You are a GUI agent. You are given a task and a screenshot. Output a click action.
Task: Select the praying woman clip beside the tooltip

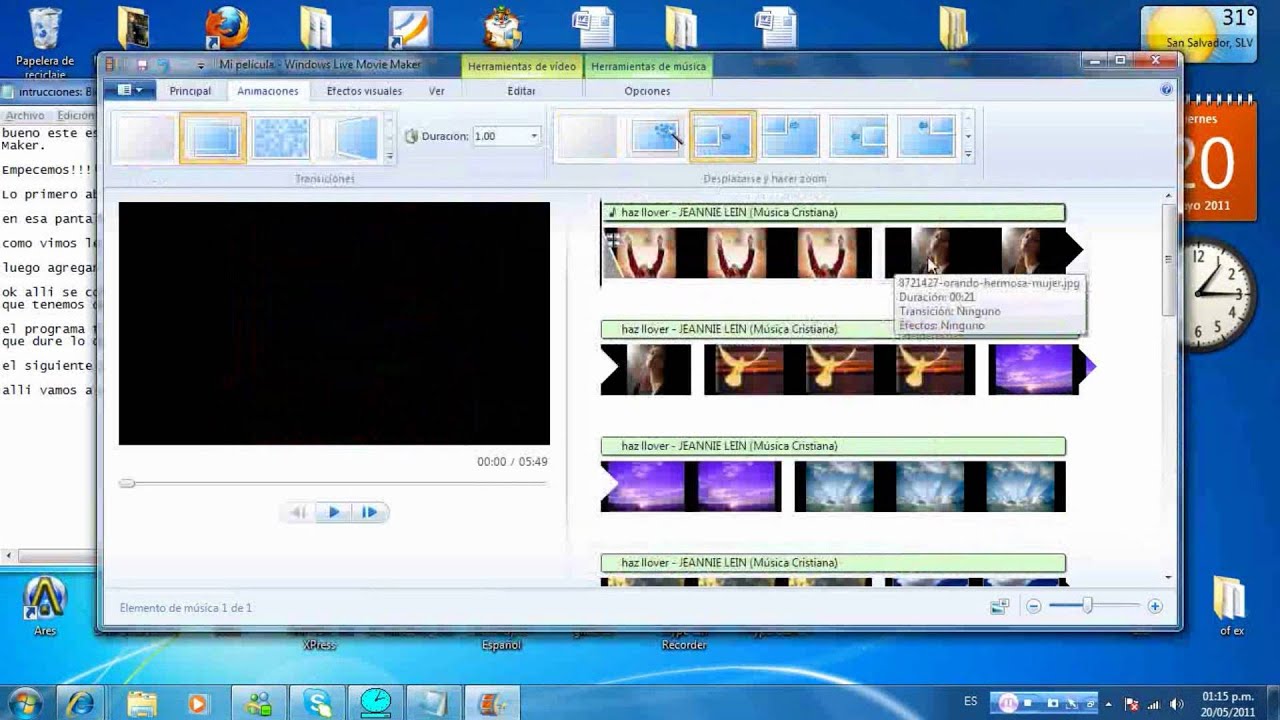pos(985,252)
